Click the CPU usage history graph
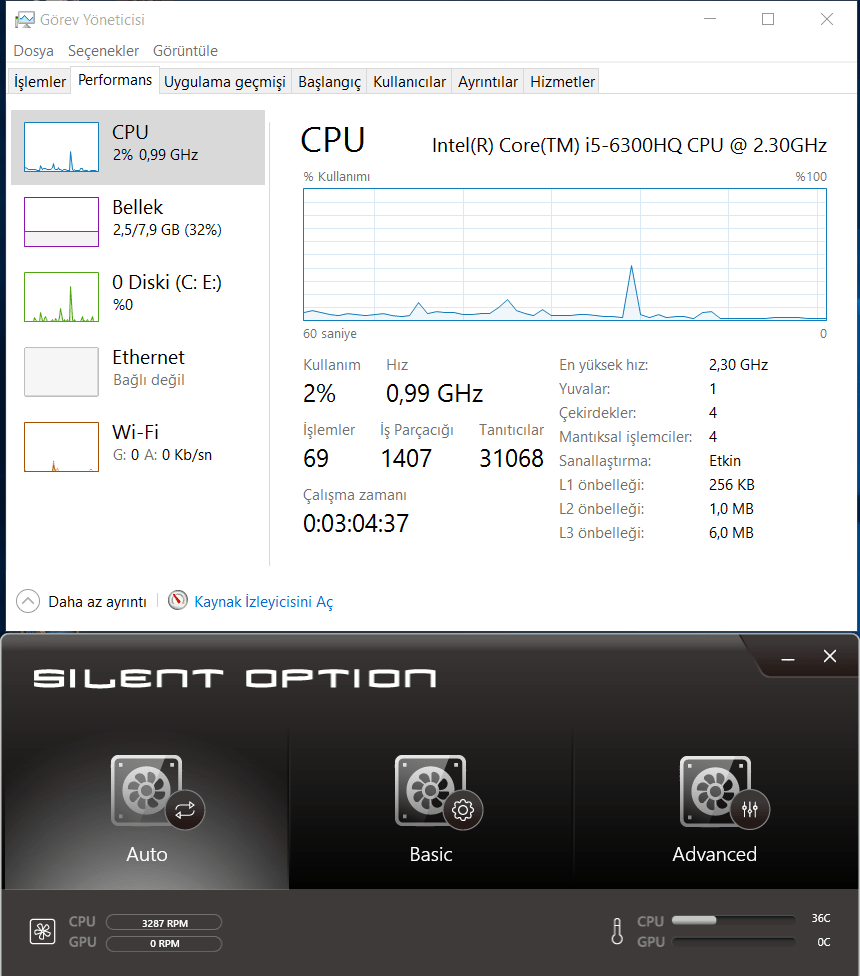Image resolution: width=860 pixels, height=976 pixels. (x=564, y=255)
